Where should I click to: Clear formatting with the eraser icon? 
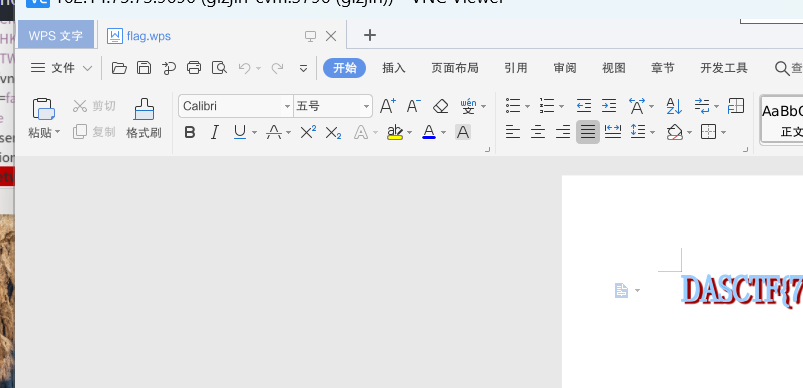pyautogui.click(x=440, y=106)
